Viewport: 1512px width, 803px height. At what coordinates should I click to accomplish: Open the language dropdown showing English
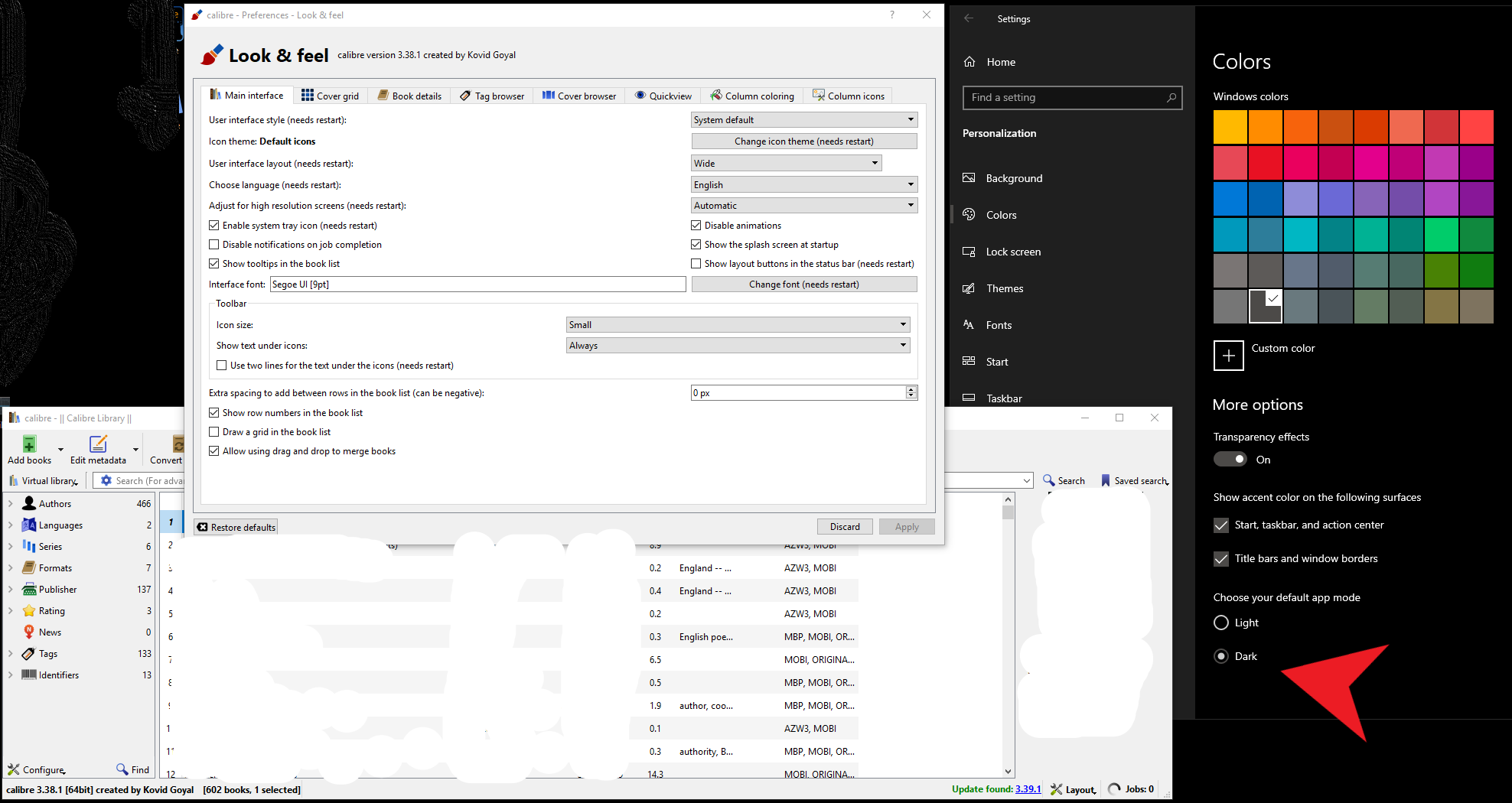point(804,185)
